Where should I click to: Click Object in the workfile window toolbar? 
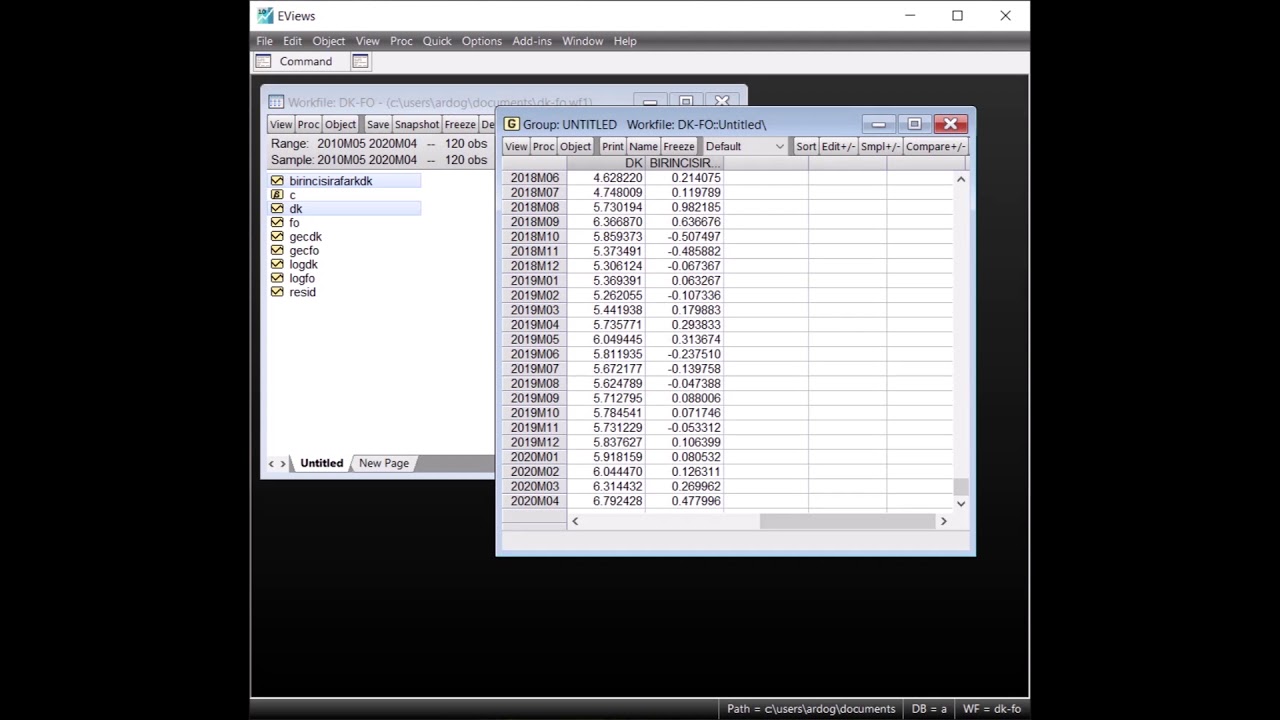pos(340,124)
